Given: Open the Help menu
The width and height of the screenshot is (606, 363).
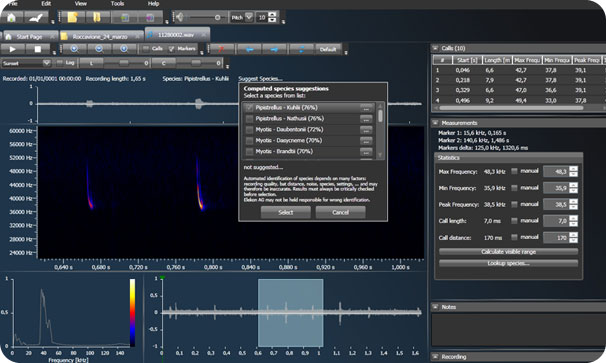Looking at the screenshot, I should pyautogui.click(x=153, y=3).
